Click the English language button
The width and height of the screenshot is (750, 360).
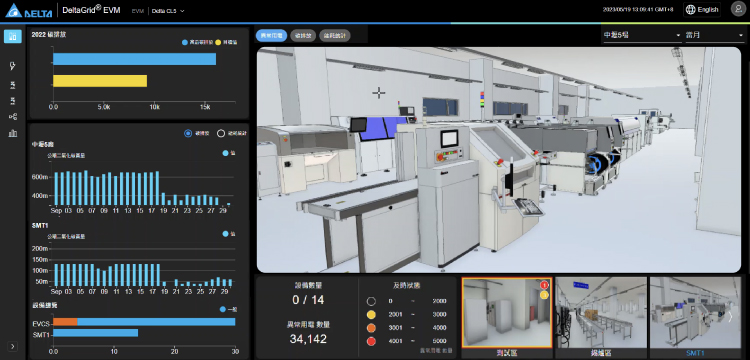702,10
